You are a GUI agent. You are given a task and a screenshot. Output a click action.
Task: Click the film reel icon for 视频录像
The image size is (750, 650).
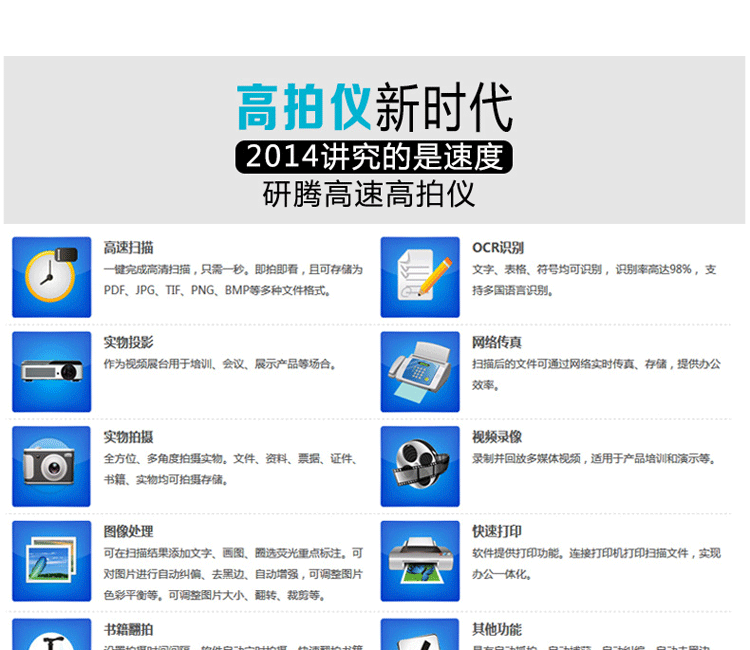click(x=420, y=466)
